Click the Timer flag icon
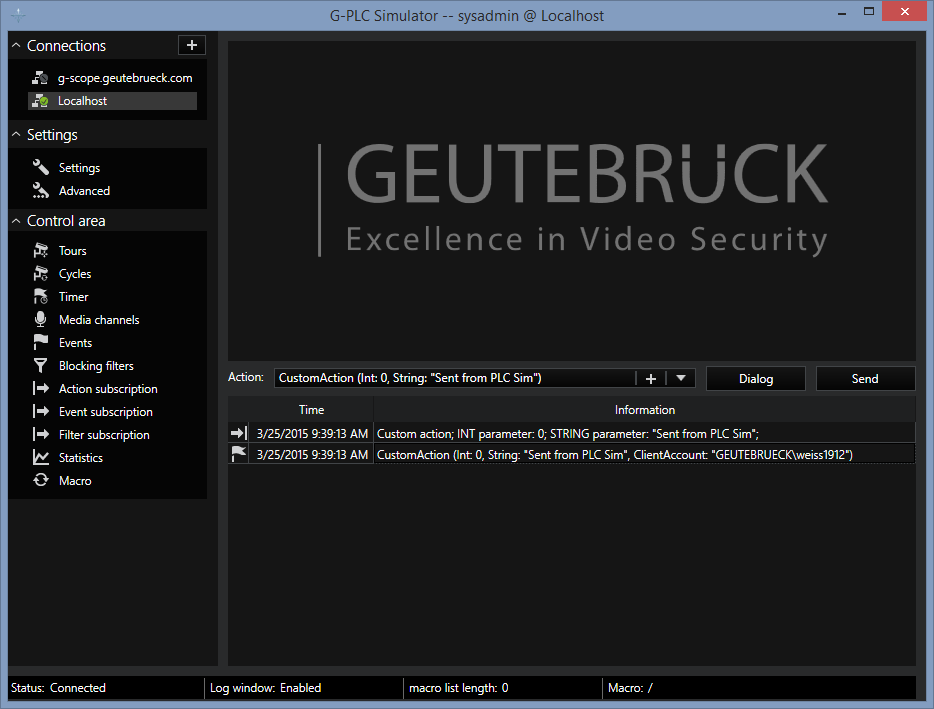934x709 pixels. point(41,296)
